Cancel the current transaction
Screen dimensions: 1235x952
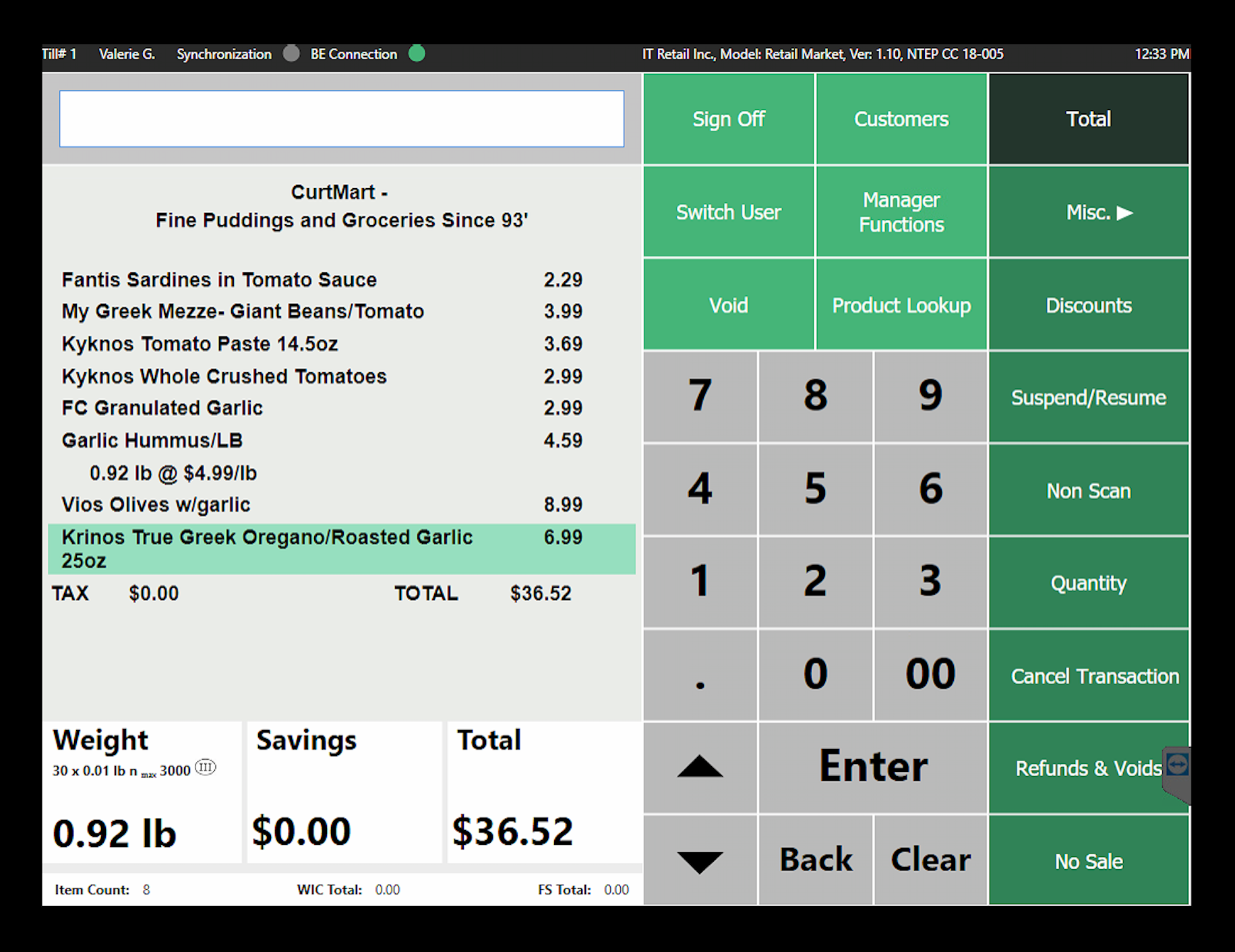tap(1089, 676)
